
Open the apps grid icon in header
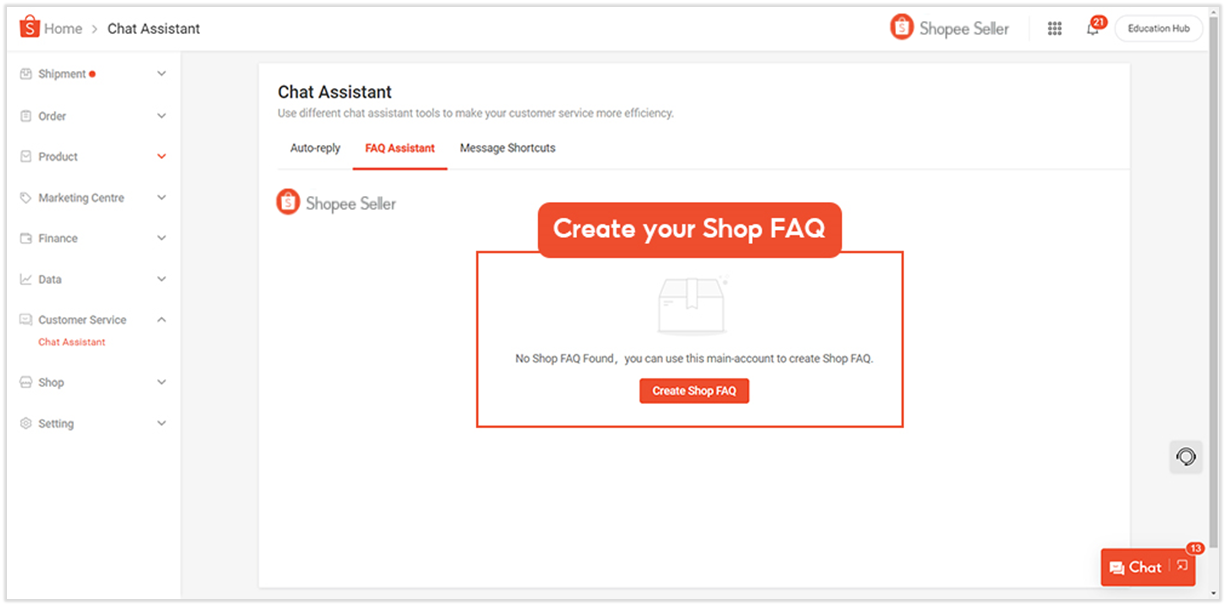click(1054, 29)
